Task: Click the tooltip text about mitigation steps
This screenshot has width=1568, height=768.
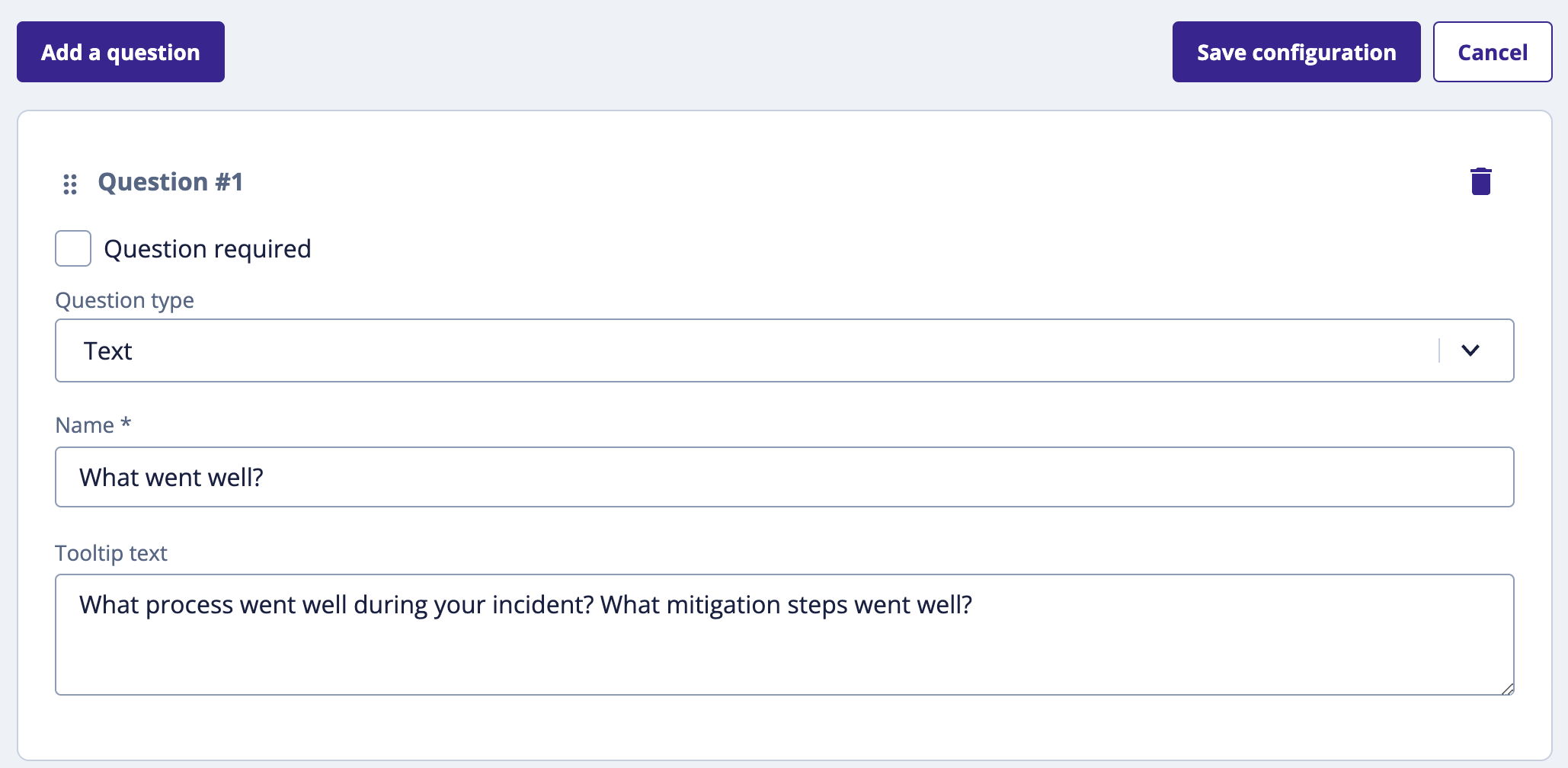Action: [x=786, y=605]
